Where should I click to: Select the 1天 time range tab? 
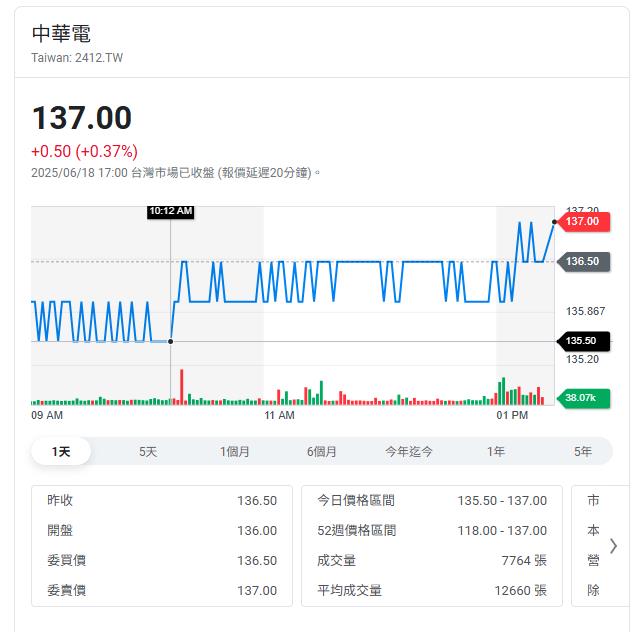(61, 451)
